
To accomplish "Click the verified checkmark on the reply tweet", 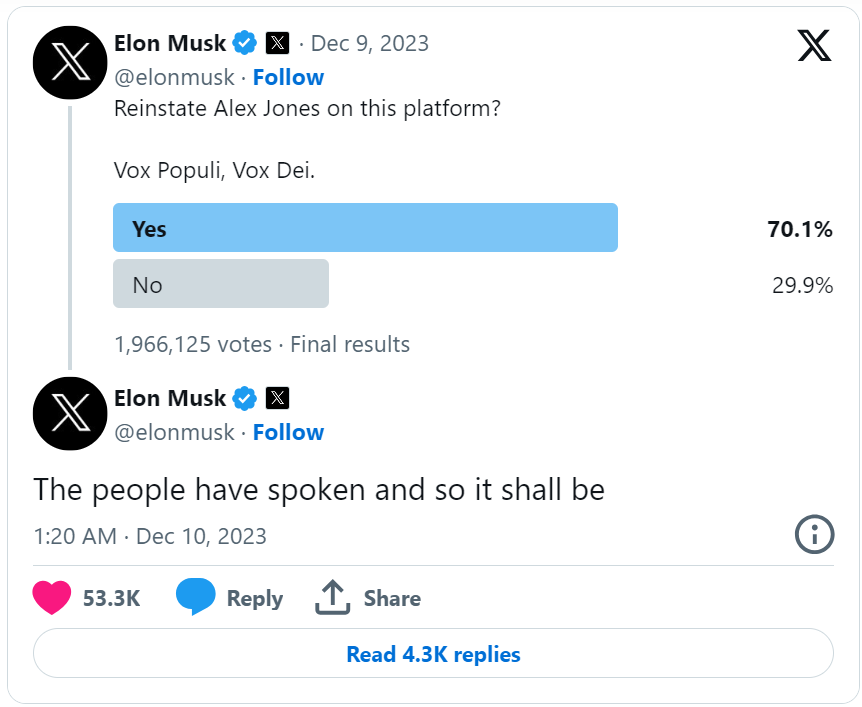I will pos(245,398).
